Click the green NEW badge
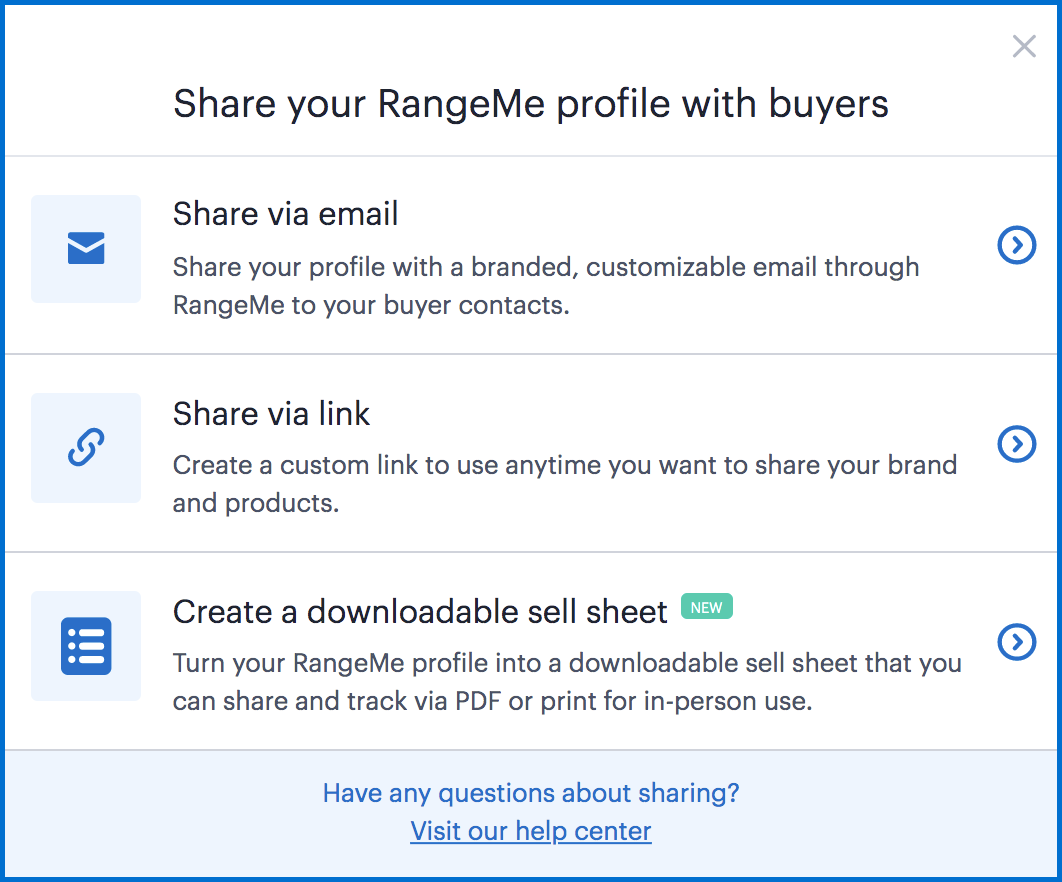 (706, 607)
